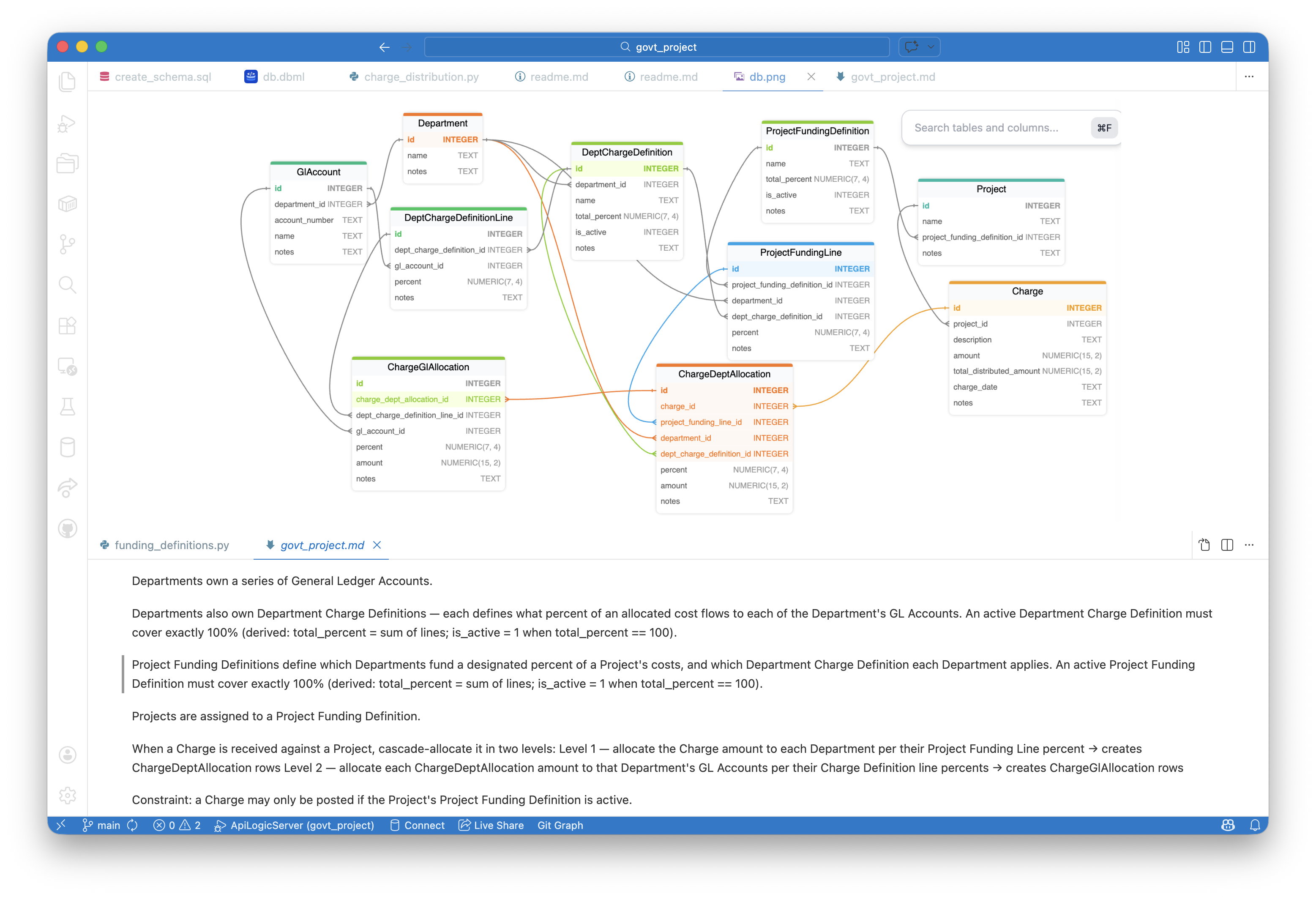This screenshot has width=1316, height=897.
Task: Open the lower editor group more actions menu
Action: pyautogui.click(x=1249, y=545)
